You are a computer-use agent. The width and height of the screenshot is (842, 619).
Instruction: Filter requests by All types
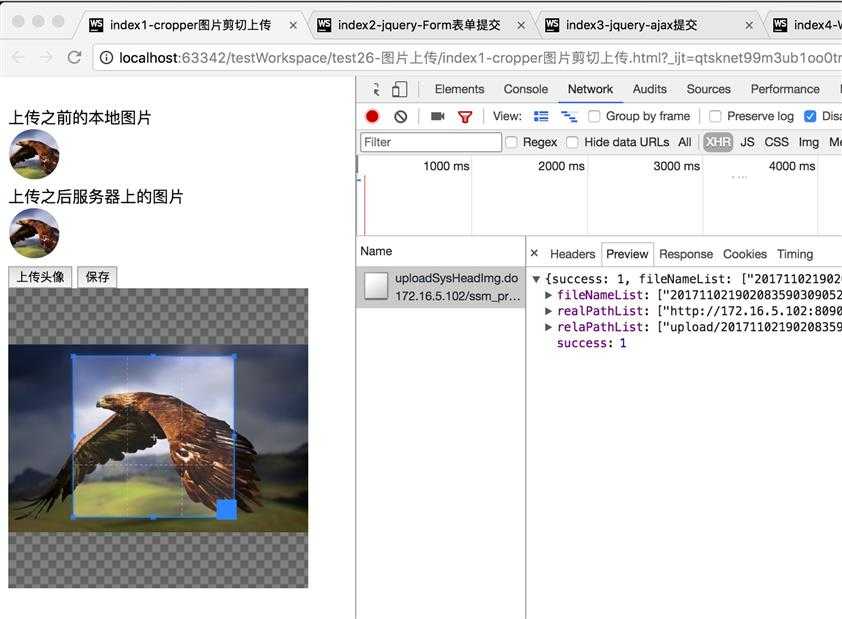685,142
